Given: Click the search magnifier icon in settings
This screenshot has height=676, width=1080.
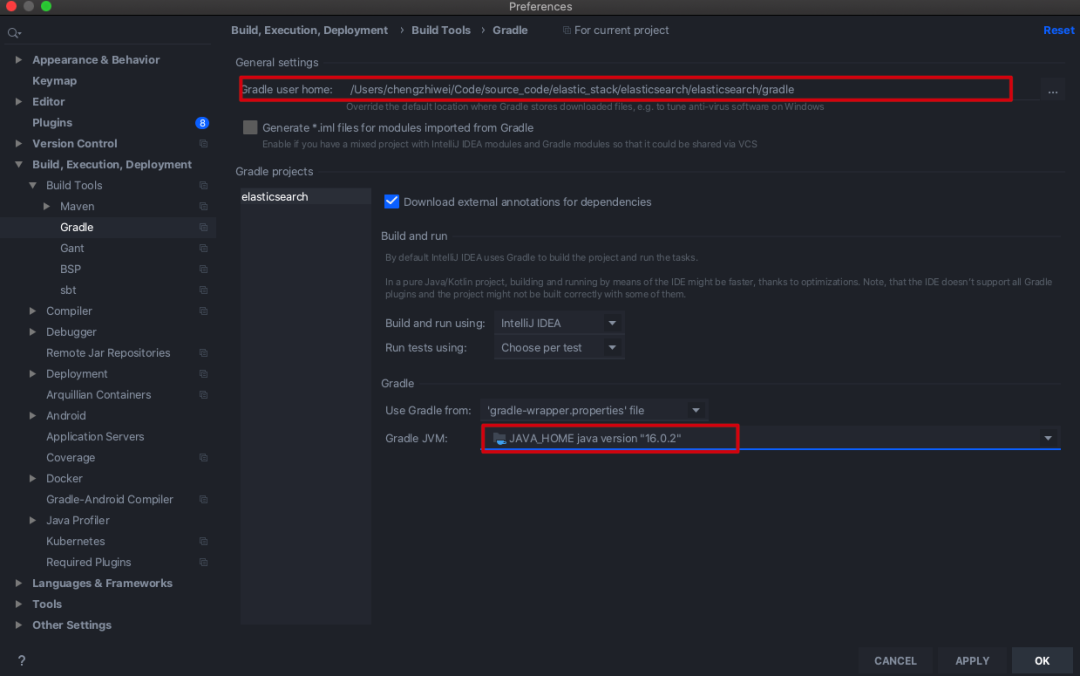Looking at the screenshot, I should (14, 32).
